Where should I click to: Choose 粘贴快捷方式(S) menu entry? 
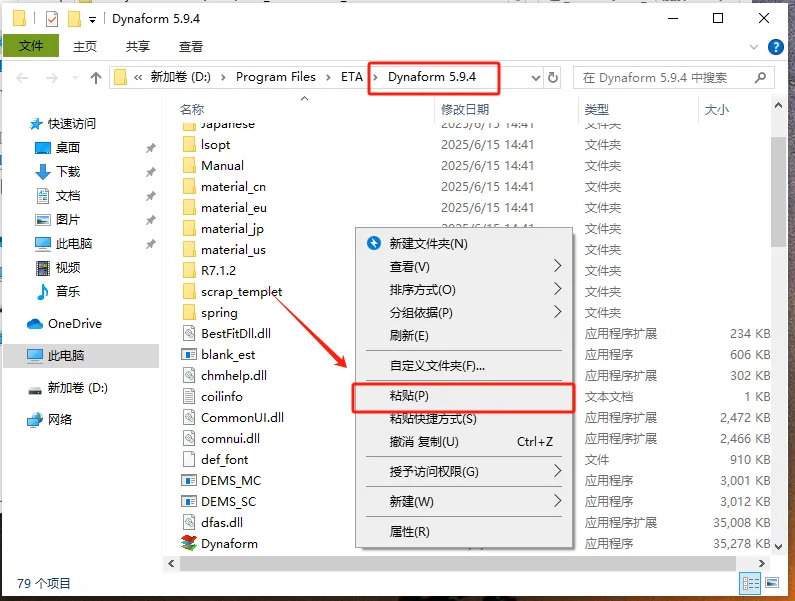(464, 419)
